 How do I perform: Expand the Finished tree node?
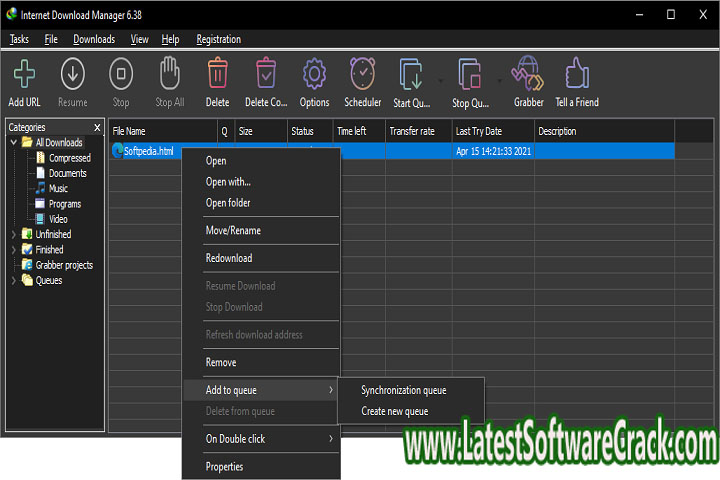[x=13, y=250]
